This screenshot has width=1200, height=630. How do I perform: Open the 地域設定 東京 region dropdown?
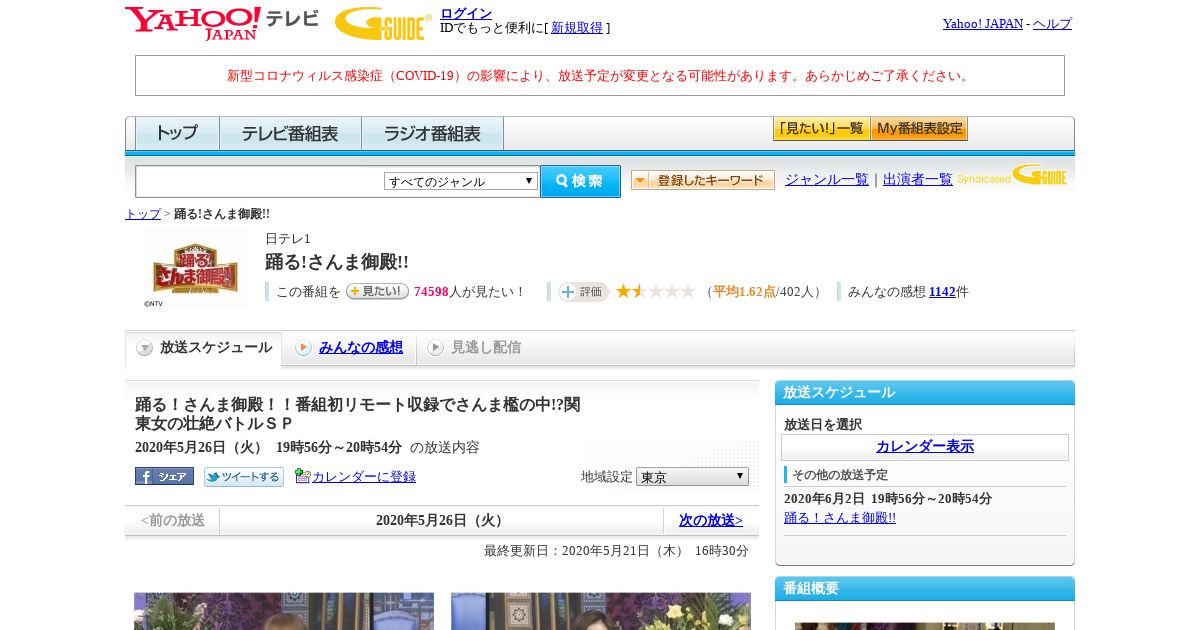[692, 477]
